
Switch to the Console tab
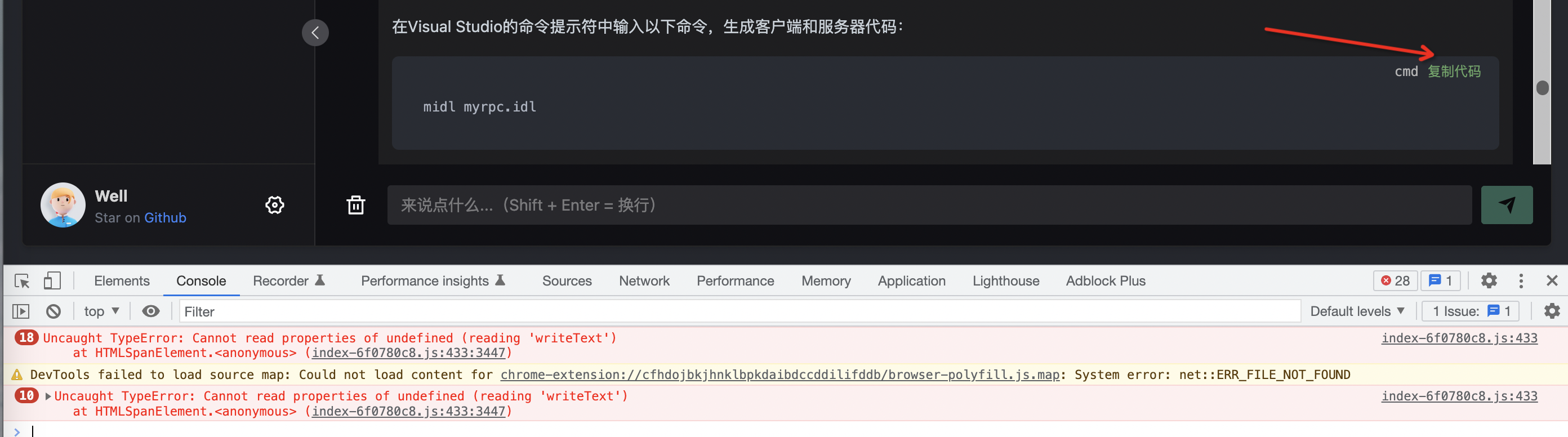pos(201,280)
